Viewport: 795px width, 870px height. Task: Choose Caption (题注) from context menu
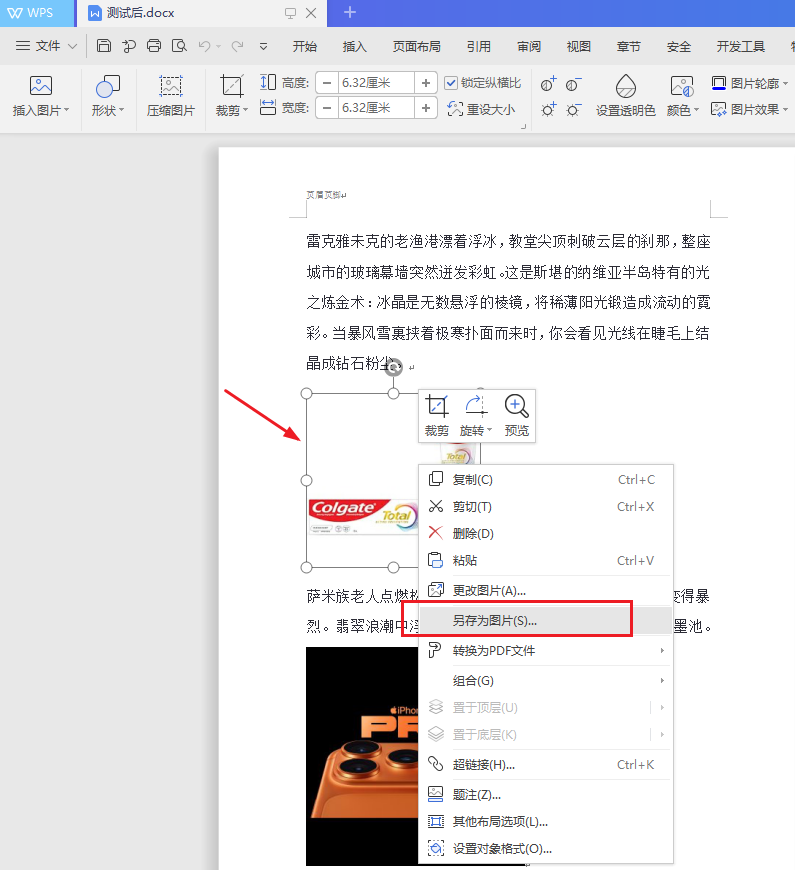coord(545,795)
